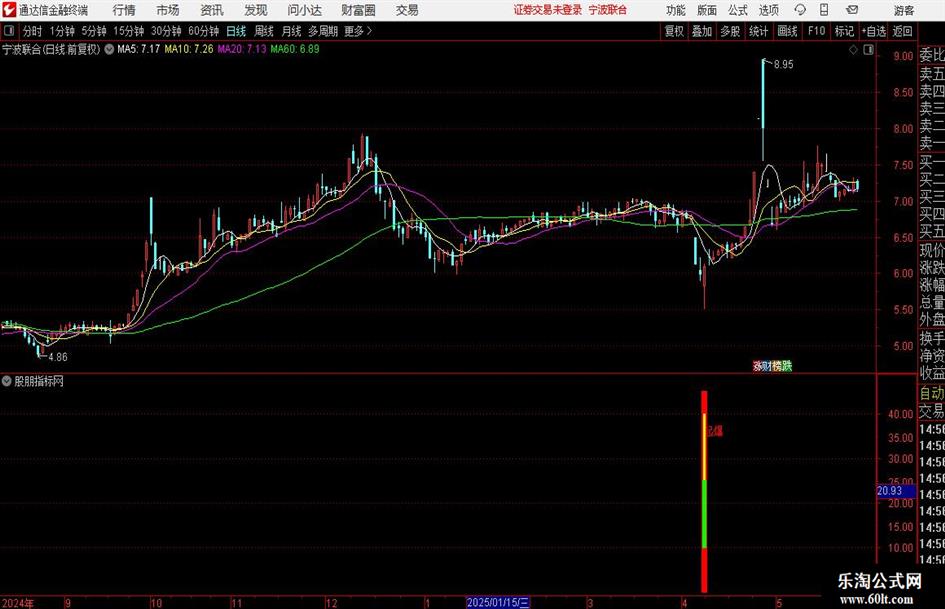Click the 统计 statistics toolbar button
Viewport: 945px width, 609px height.
(x=758, y=31)
